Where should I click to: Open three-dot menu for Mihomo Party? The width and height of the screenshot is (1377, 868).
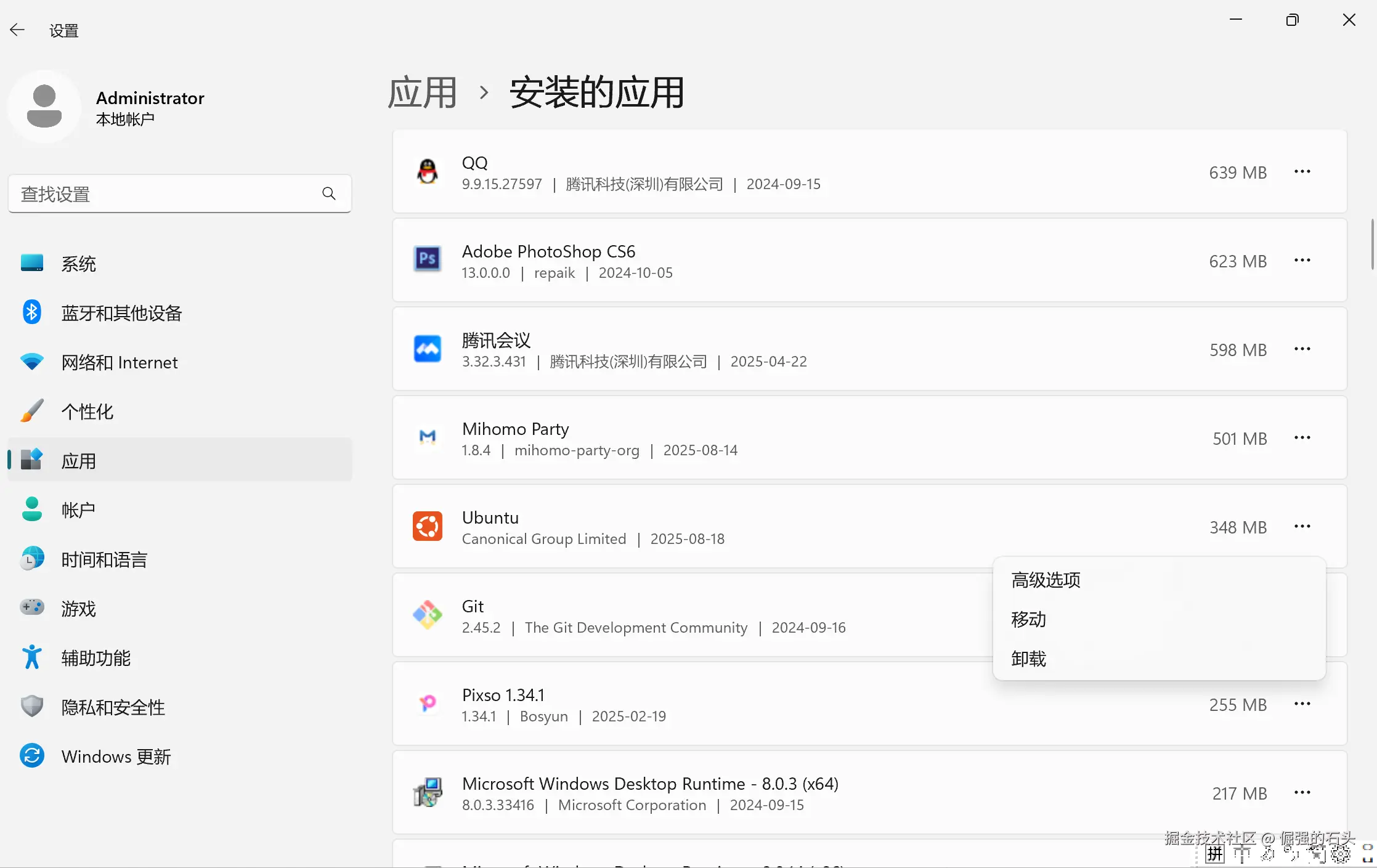tap(1302, 438)
